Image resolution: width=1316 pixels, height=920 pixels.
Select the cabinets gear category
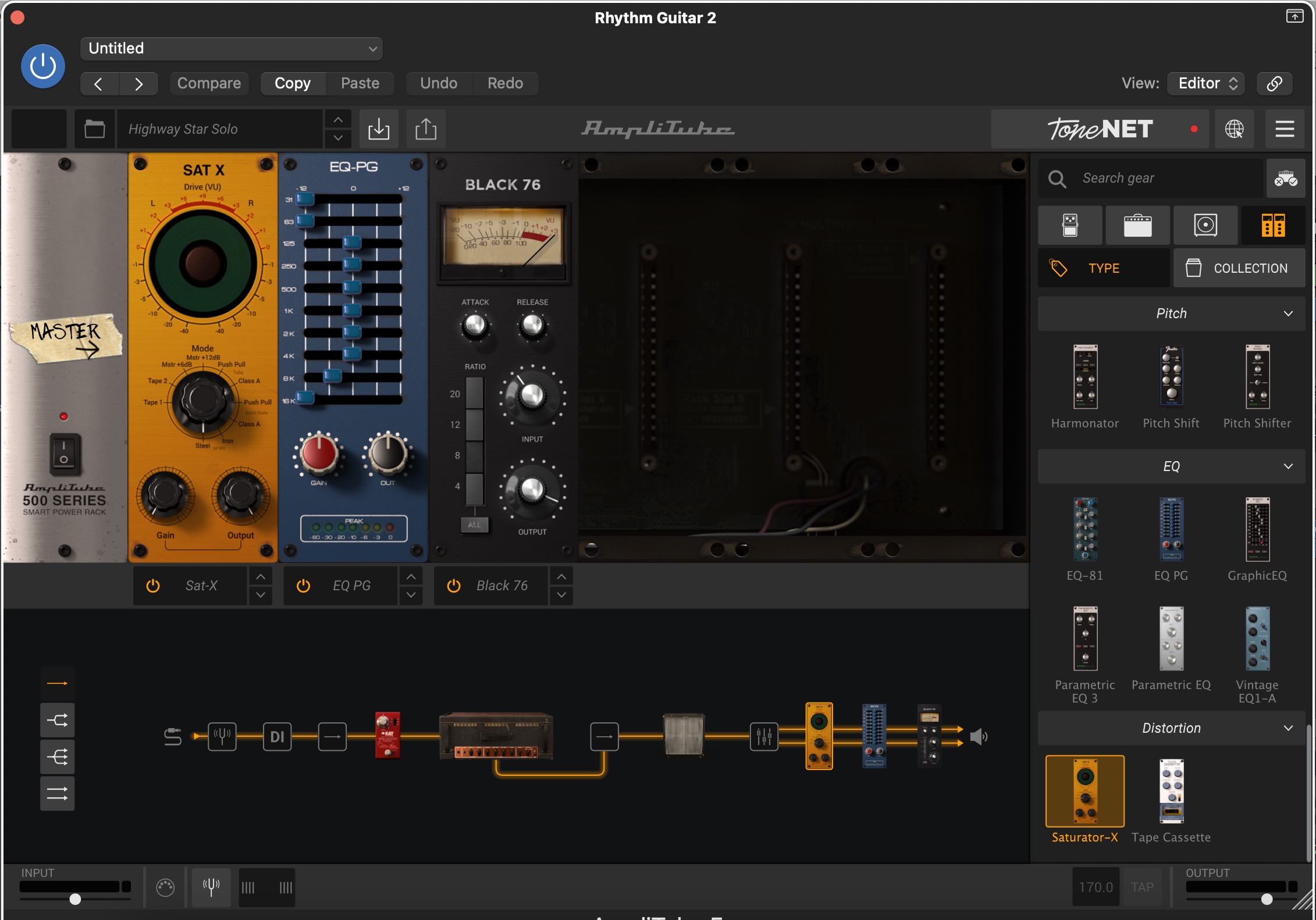(1205, 225)
